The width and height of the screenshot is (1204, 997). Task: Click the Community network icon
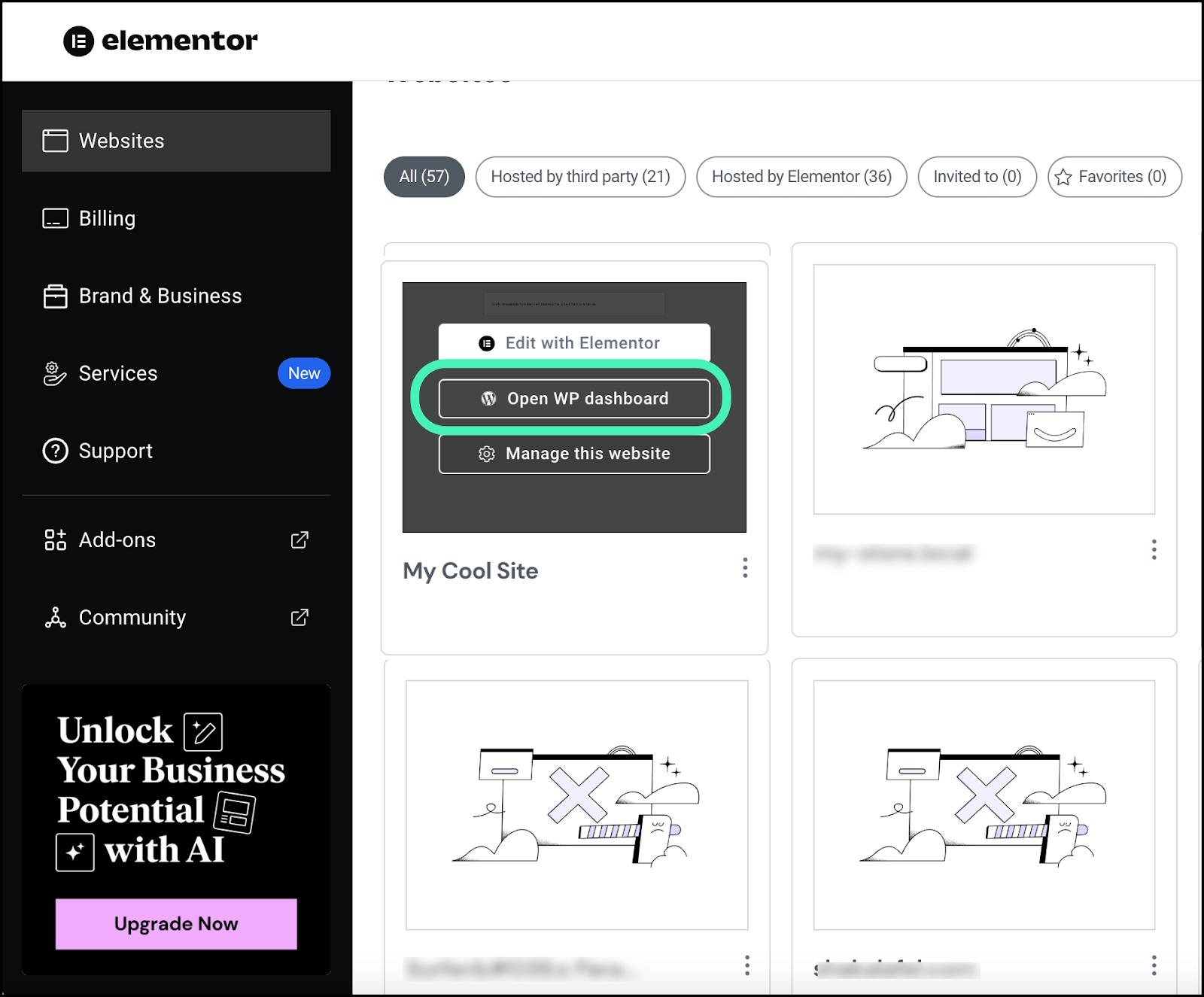tap(55, 617)
